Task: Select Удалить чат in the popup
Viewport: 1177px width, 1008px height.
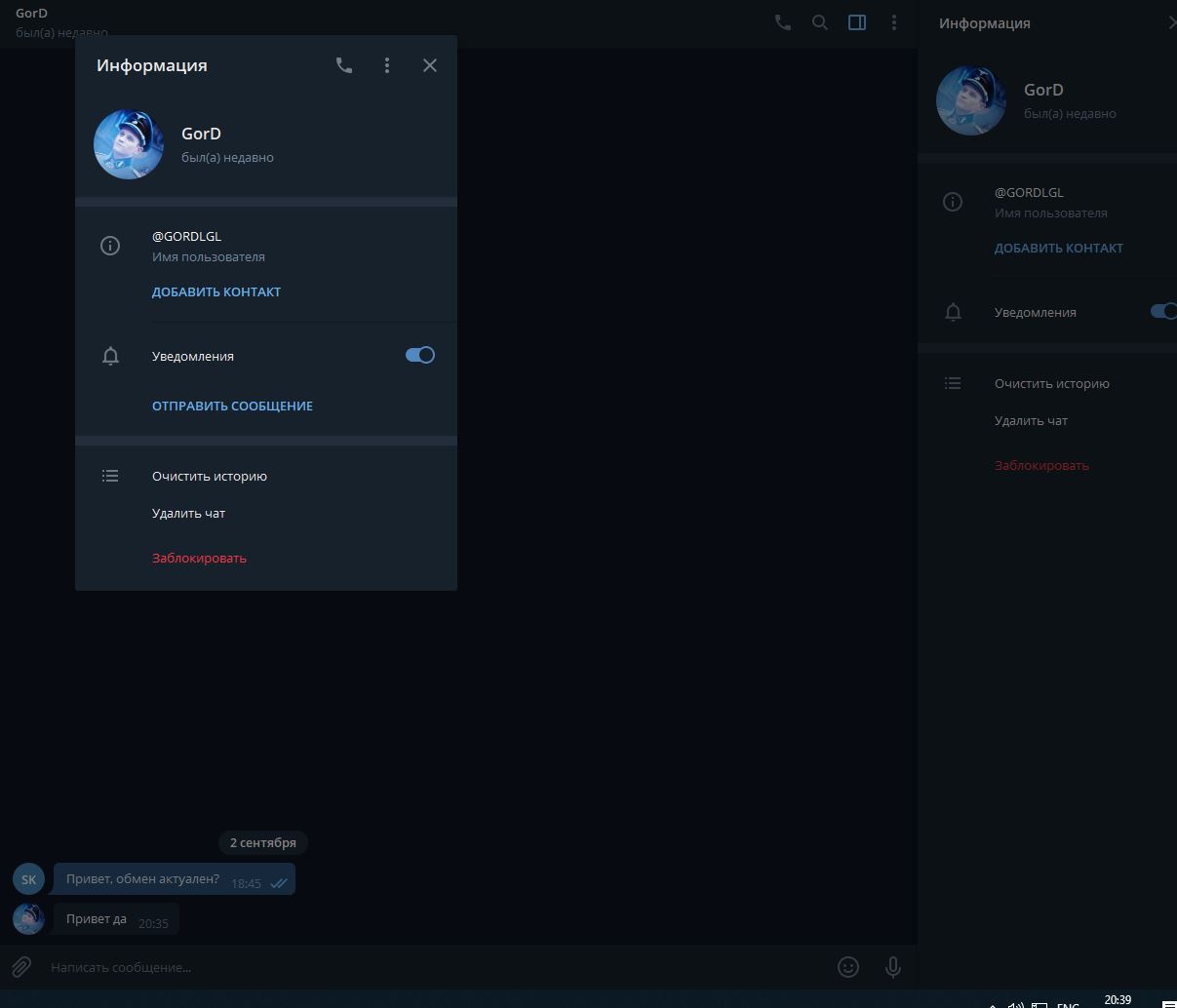Action: [x=189, y=513]
